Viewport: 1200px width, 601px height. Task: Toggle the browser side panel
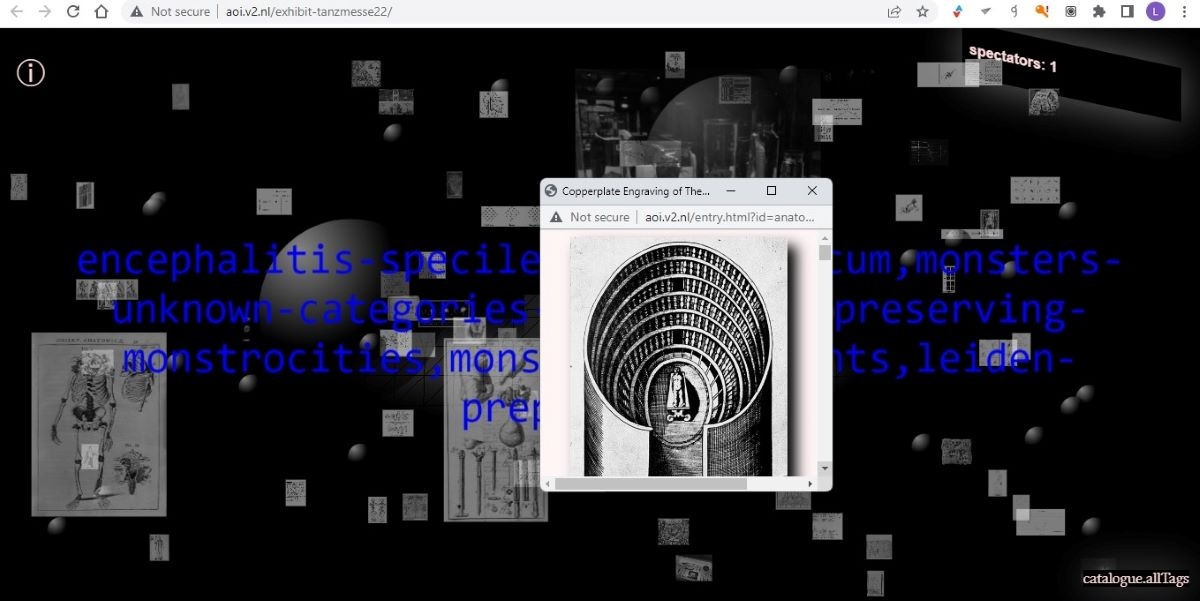click(1127, 12)
